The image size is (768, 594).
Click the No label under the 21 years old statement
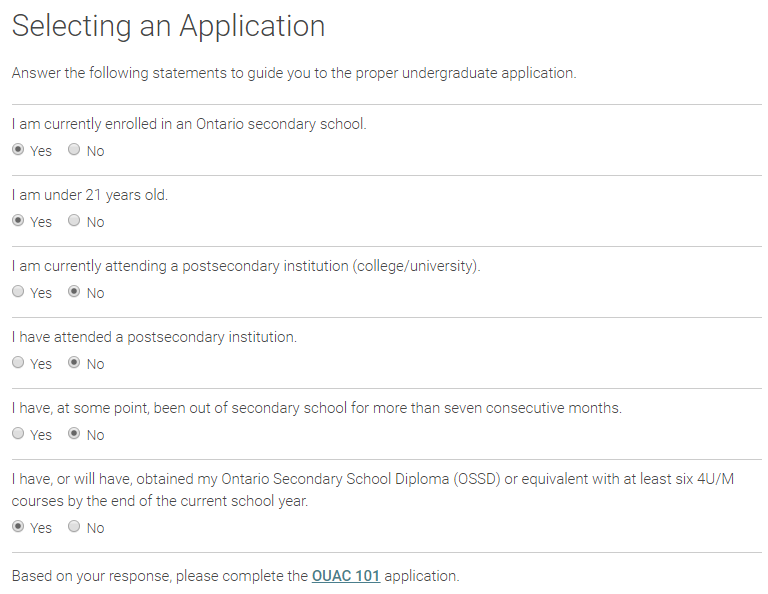pos(96,222)
